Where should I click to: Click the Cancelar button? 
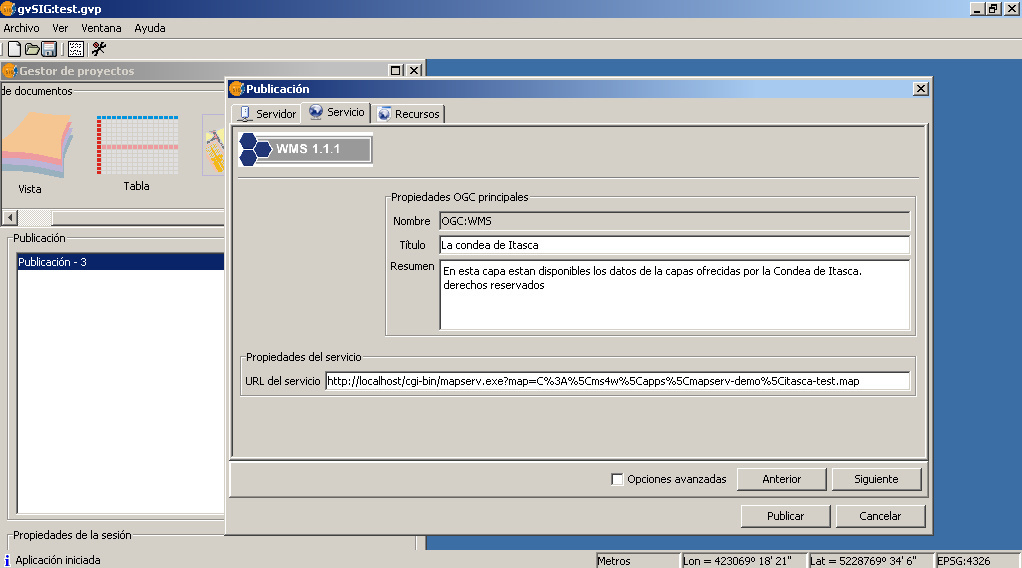[x=880, y=516]
